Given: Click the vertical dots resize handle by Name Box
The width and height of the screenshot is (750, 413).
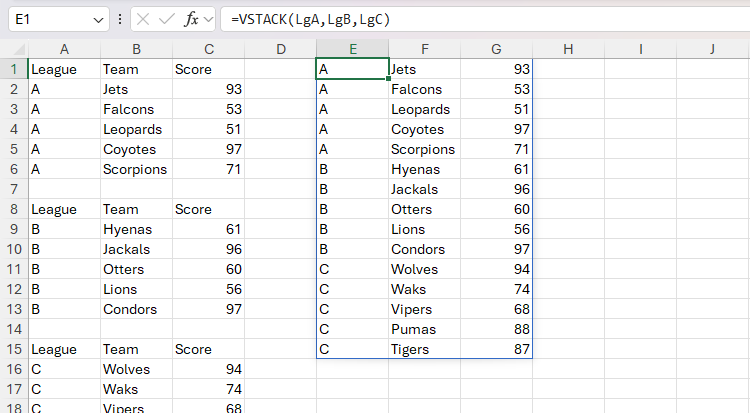Looking at the screenshot, I should point(120,19).
